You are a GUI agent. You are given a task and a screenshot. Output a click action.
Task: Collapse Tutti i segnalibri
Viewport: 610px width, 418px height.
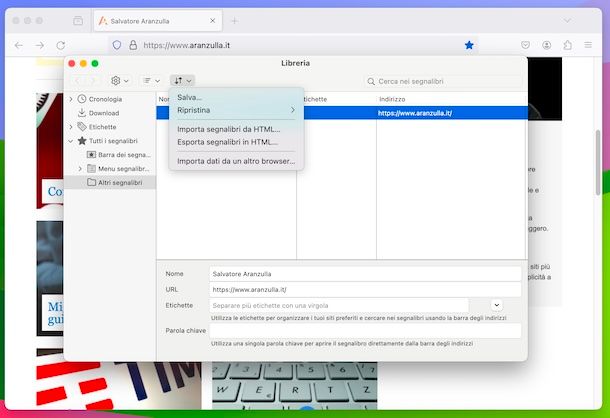[71, 141]
